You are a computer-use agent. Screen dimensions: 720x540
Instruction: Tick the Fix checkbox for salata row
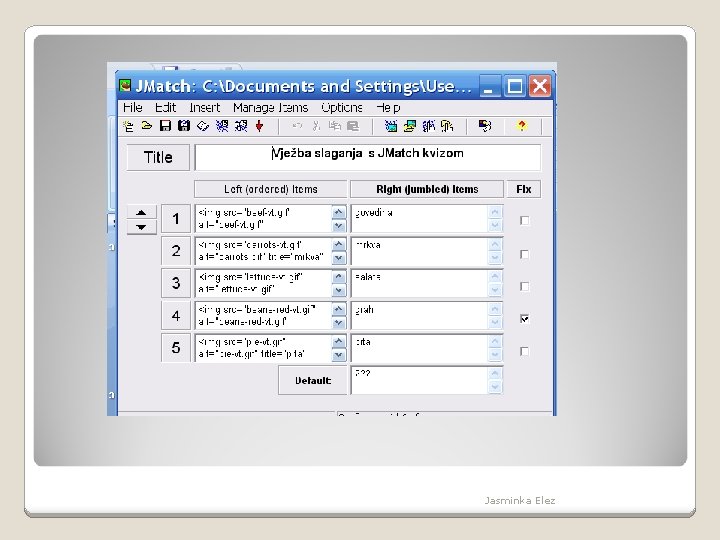pos(524,287)
